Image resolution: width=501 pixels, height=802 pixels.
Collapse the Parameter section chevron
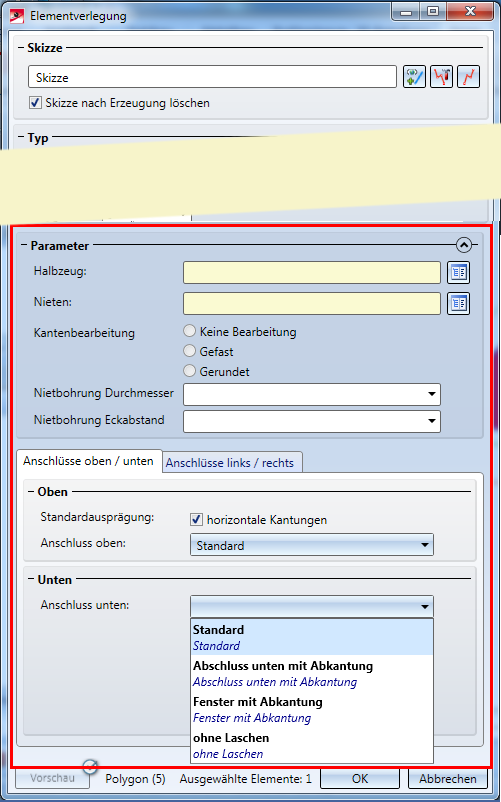(464, 246)
